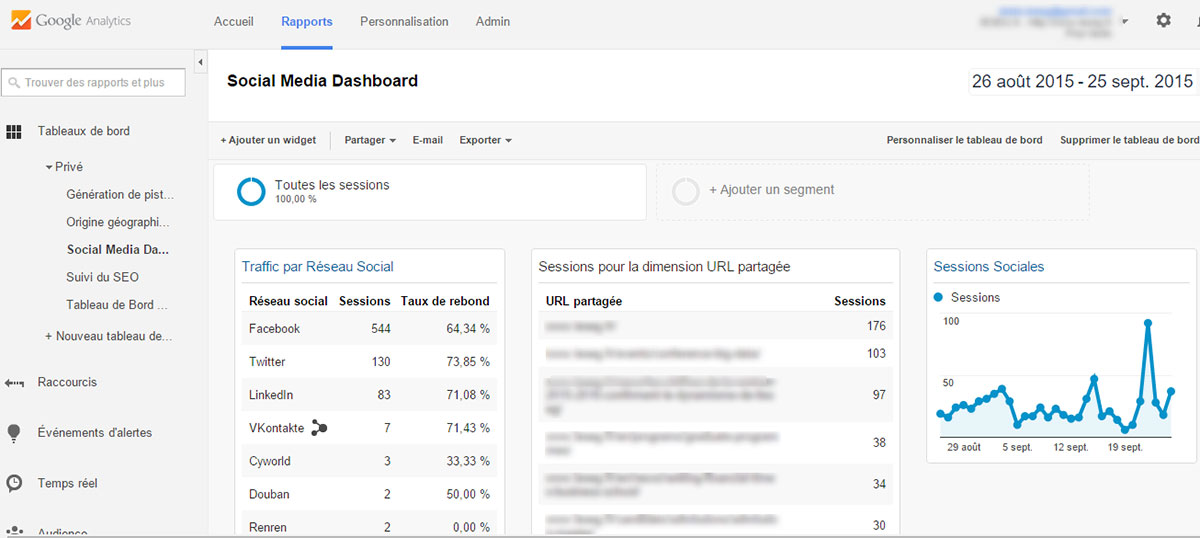Click the Tableaux de bord grid icon

(14, 131)
